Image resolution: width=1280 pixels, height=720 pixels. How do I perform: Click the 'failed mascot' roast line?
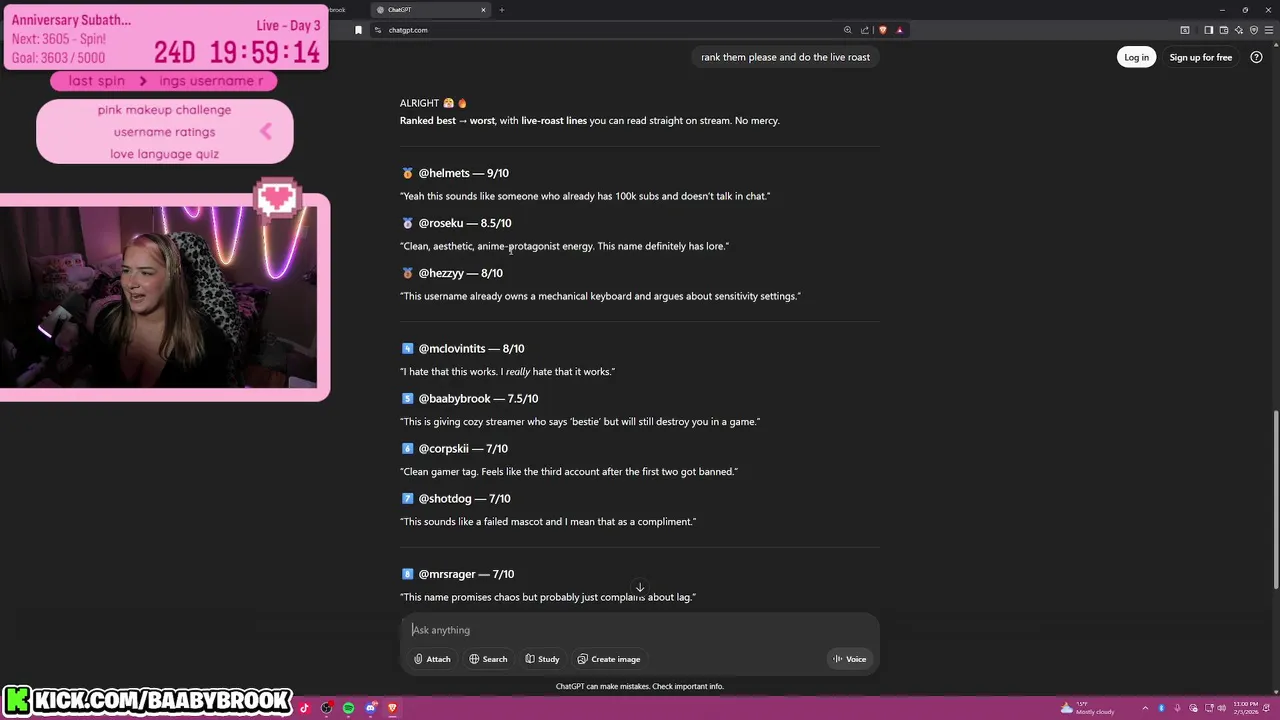[548, 522]
